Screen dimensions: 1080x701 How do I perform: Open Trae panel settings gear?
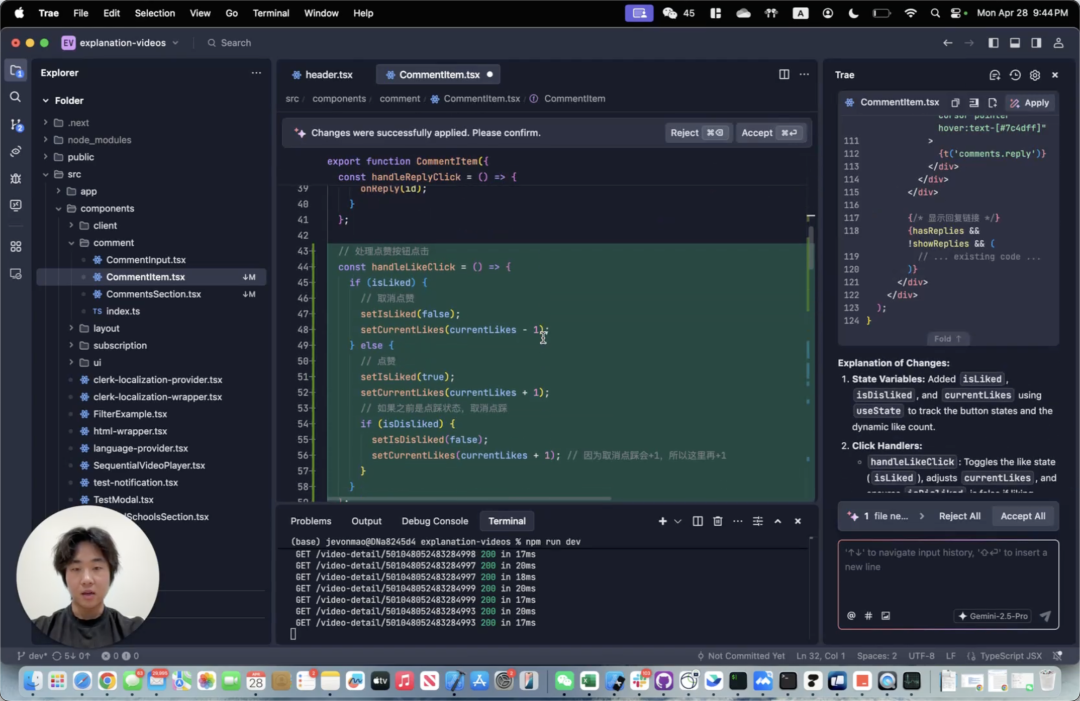point(1035,75)
